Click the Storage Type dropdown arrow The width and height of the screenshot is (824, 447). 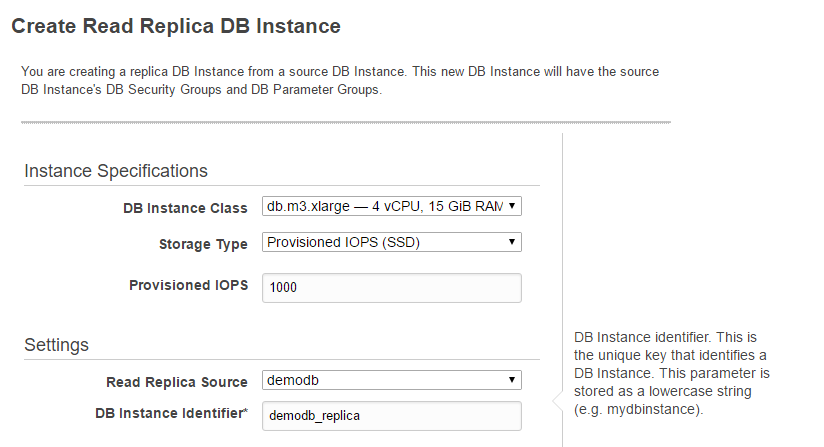coord(511,242)
